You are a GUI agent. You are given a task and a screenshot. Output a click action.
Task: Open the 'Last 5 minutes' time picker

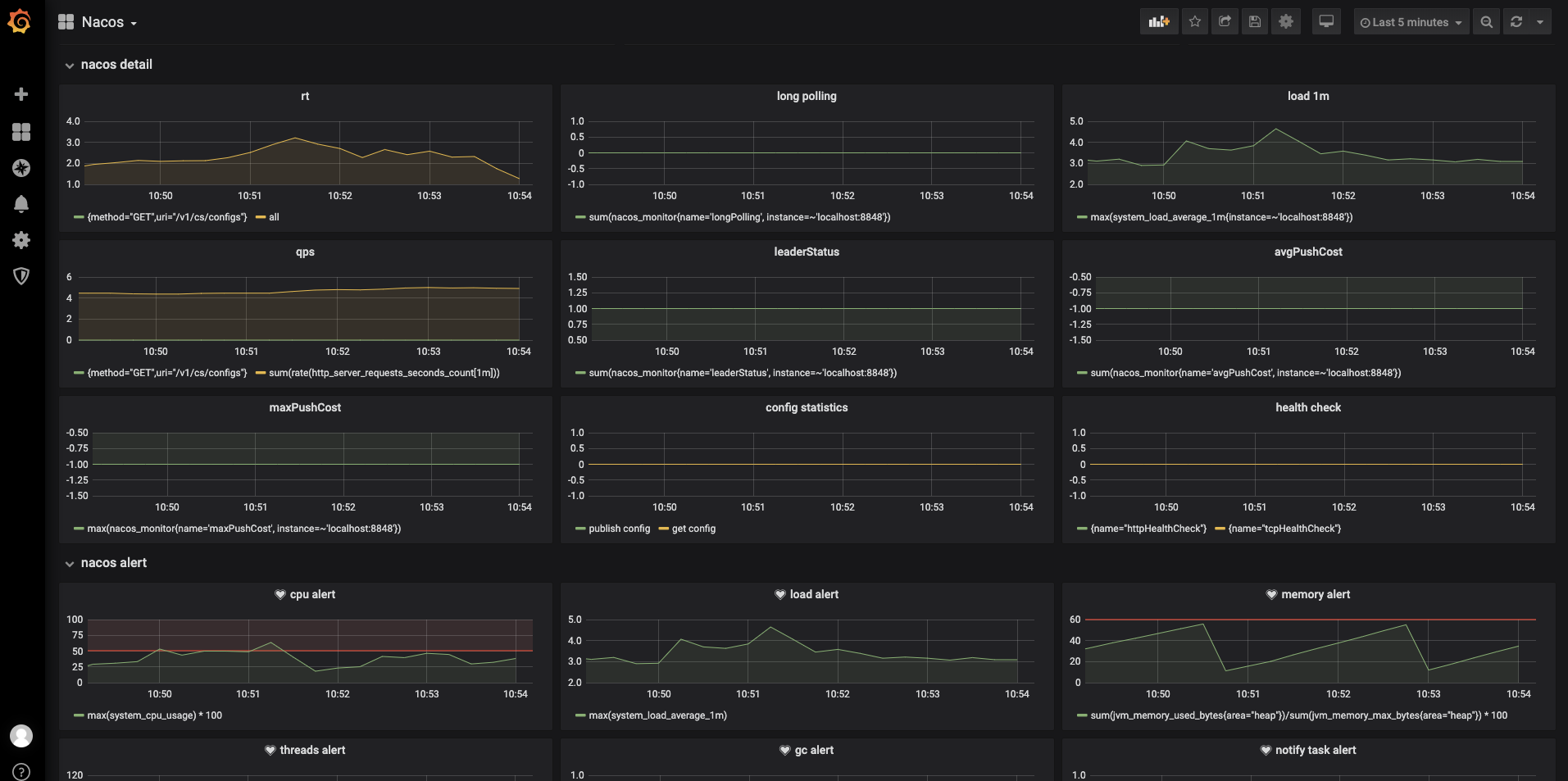[x=1411, y=22]
